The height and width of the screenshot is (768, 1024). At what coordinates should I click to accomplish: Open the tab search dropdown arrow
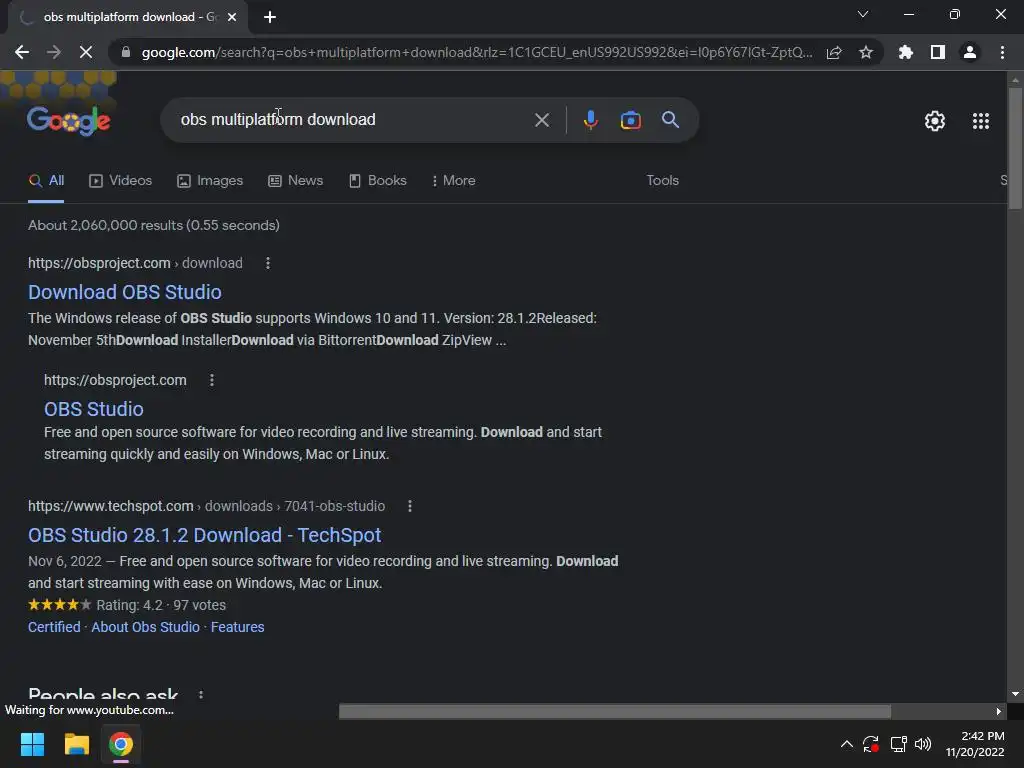[x=863, y=14]
